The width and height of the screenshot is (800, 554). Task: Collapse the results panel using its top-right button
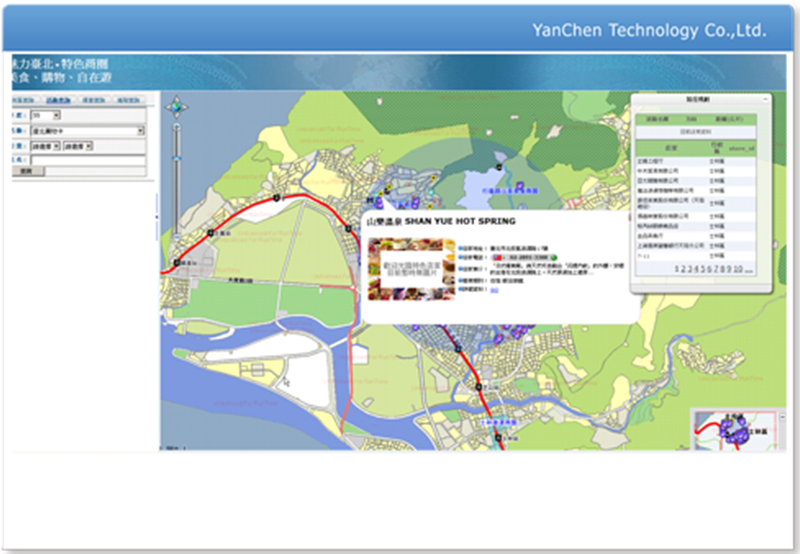point(764,98)
